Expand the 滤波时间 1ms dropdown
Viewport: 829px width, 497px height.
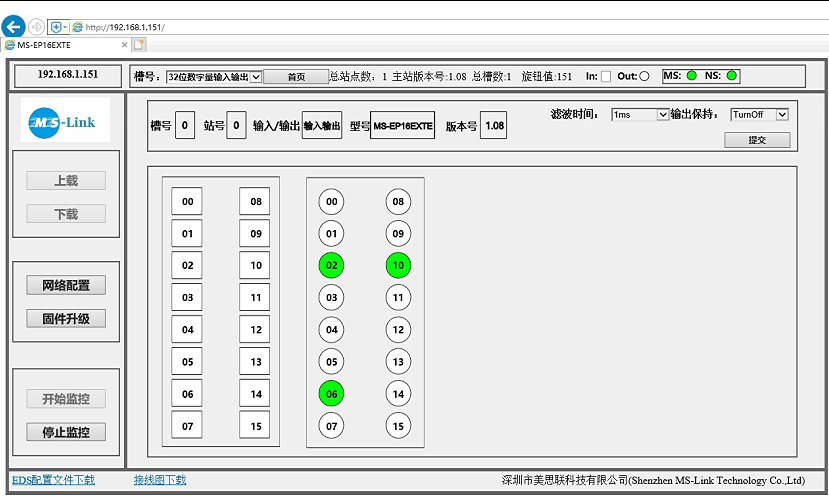(x=640, y=115)
